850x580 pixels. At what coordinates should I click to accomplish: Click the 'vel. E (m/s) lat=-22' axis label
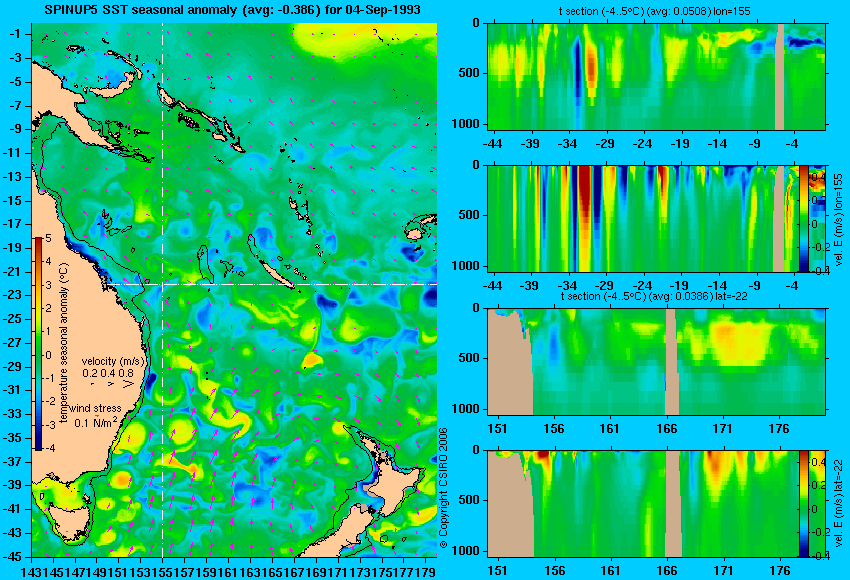click(x=839, y=504)
